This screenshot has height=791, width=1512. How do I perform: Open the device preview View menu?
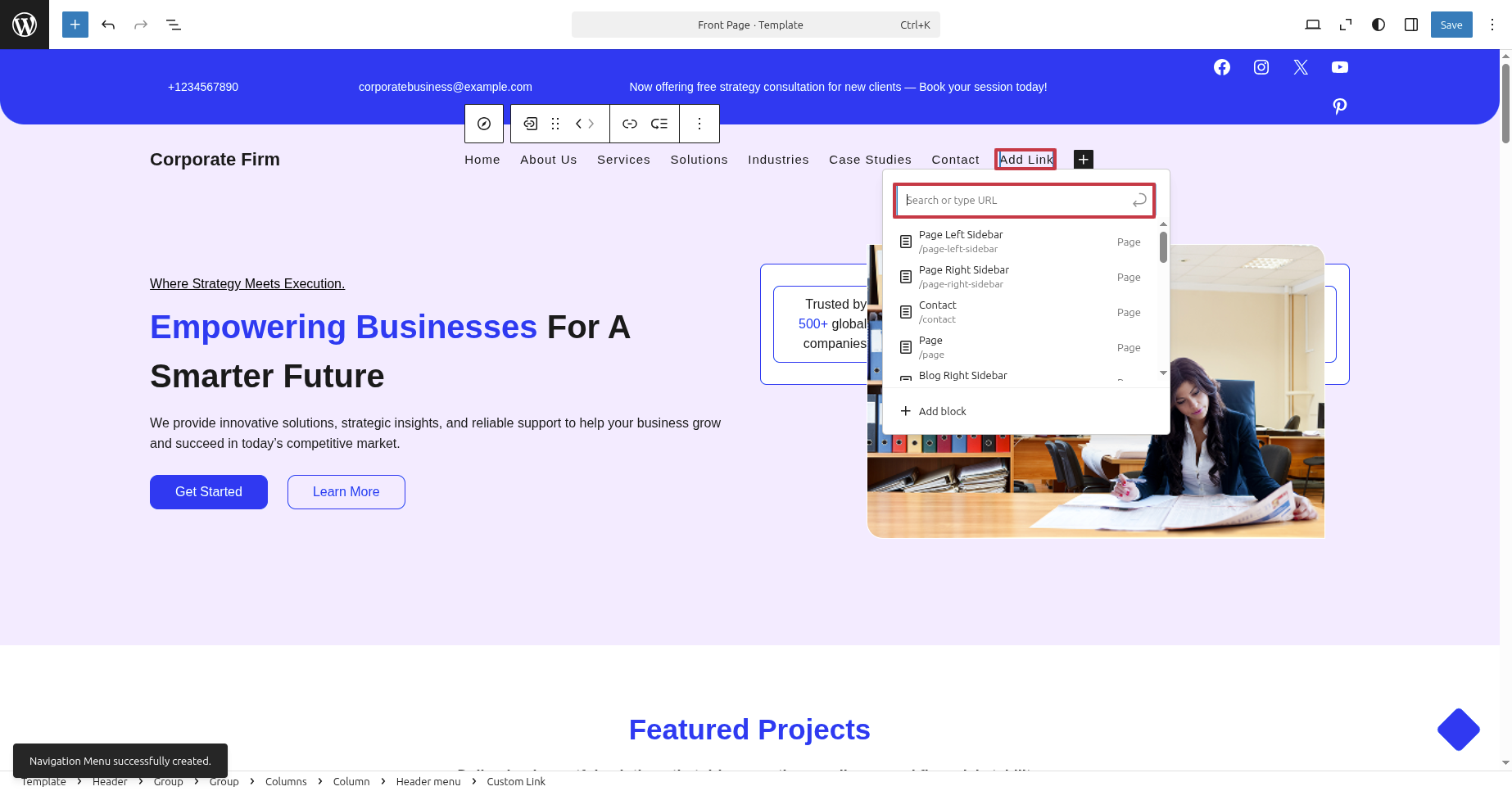(x=1313, y=25)
